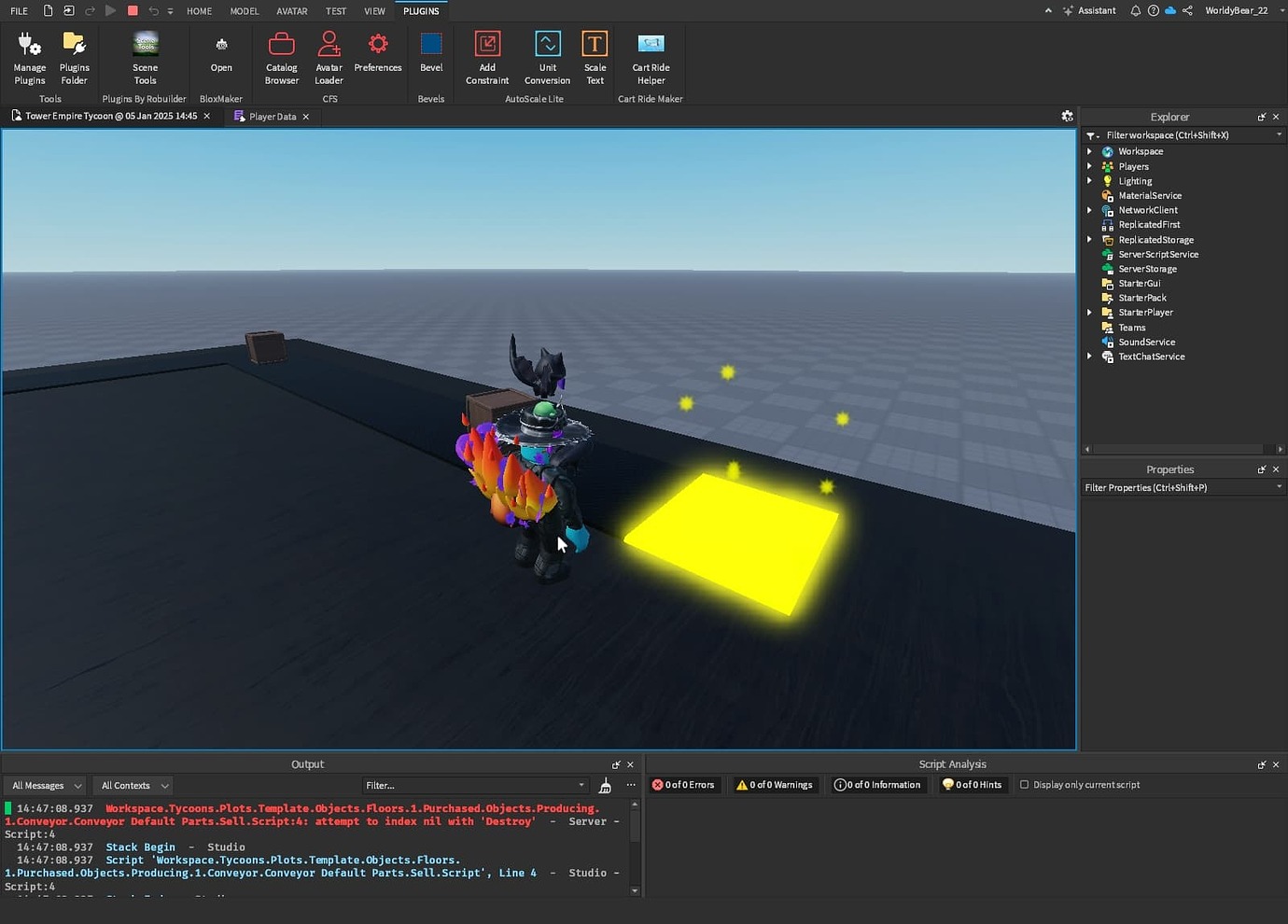Open the All Messages dropdown
Viewport: 1288px width, 924px height.
(44, 785)
